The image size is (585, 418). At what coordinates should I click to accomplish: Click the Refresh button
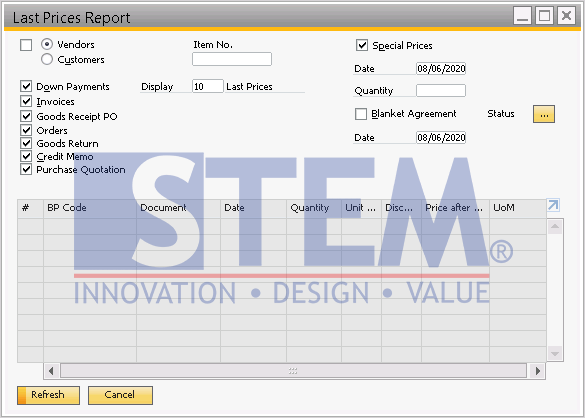click(x=49, y=395)
